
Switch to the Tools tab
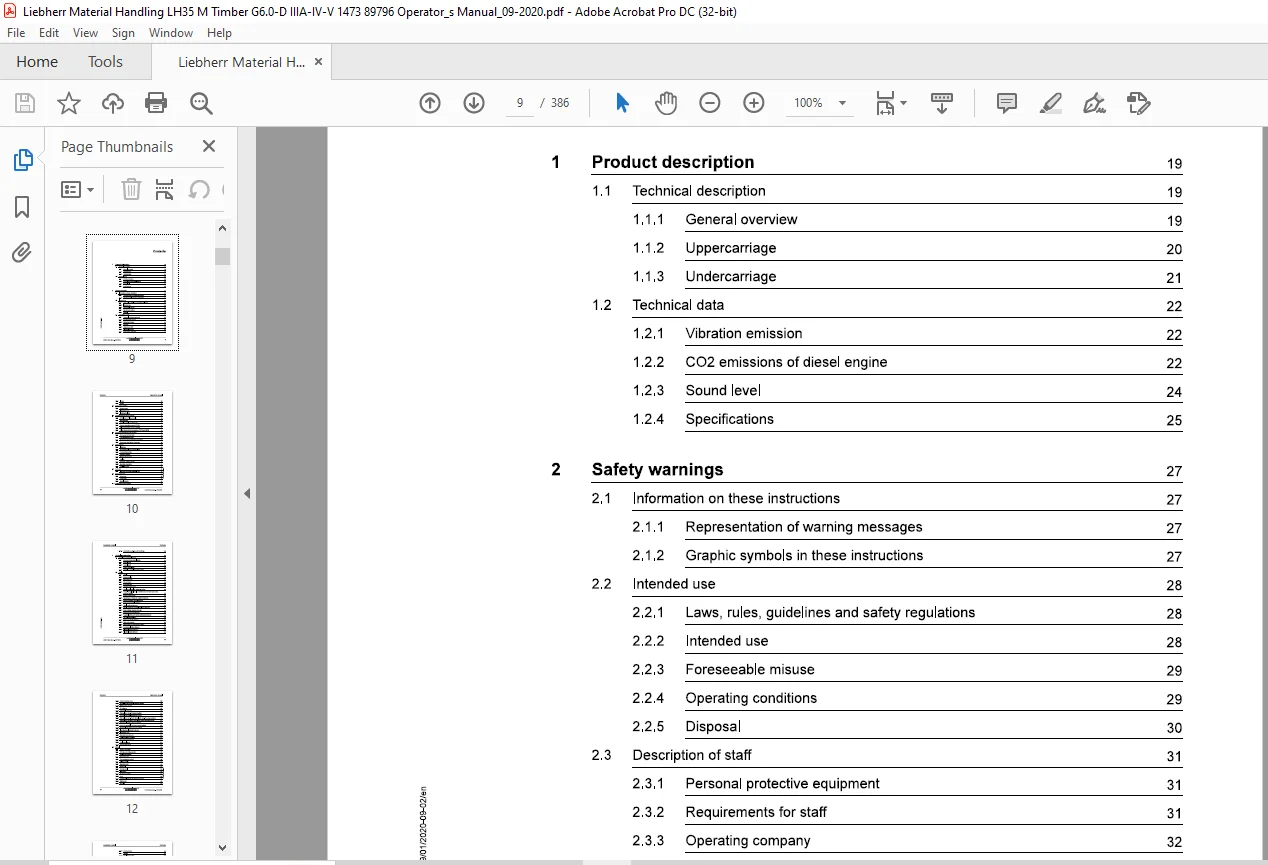105,62
